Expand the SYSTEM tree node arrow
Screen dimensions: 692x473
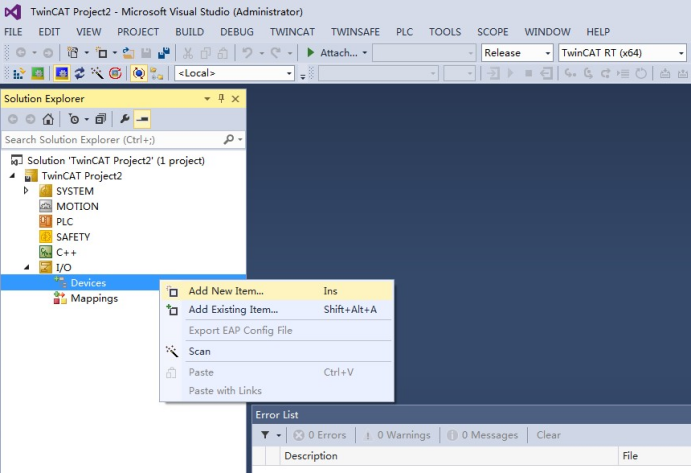[x=26, y=191]
